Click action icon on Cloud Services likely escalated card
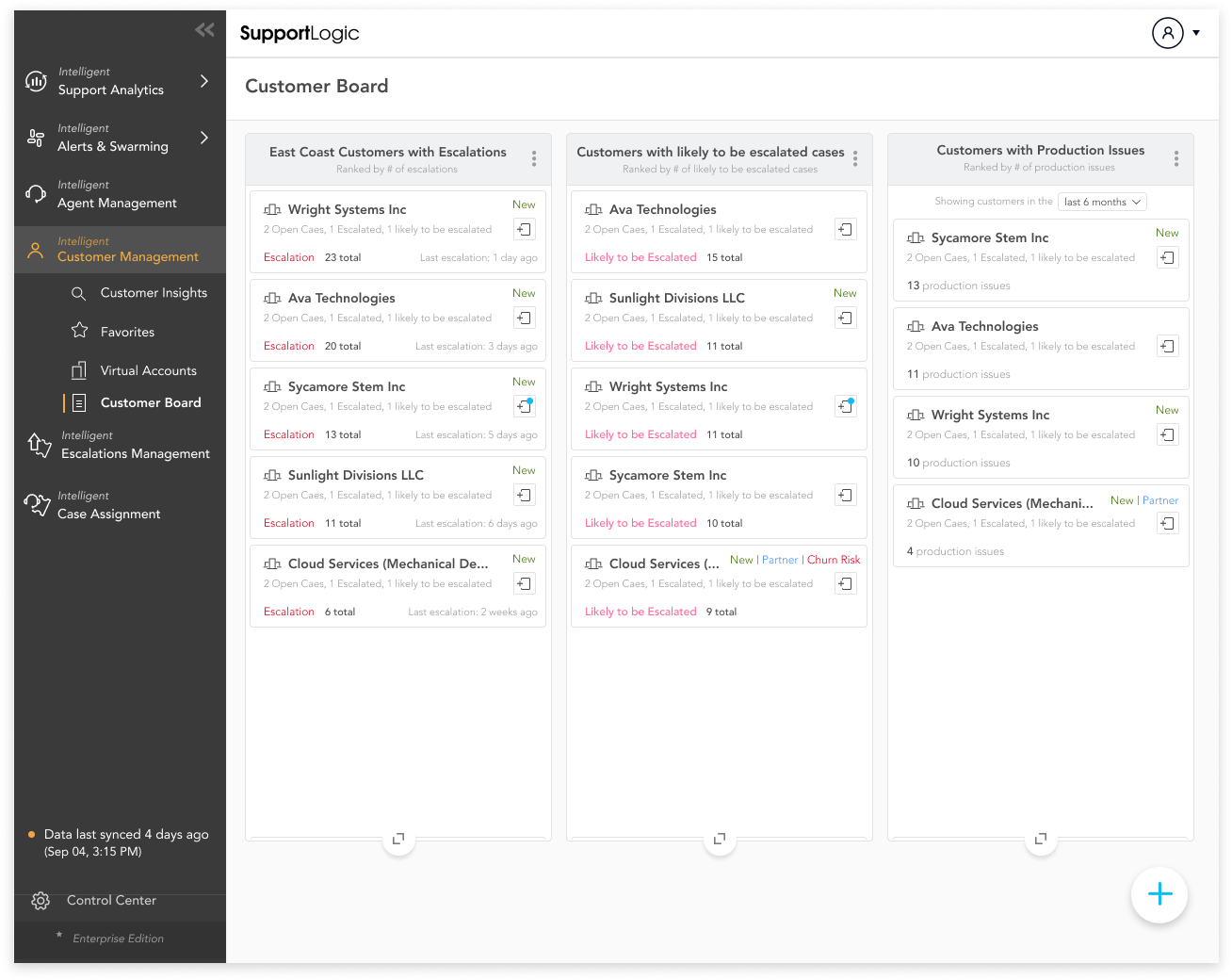Viewport: 1232px width, 980px height. tap(846, 583)
